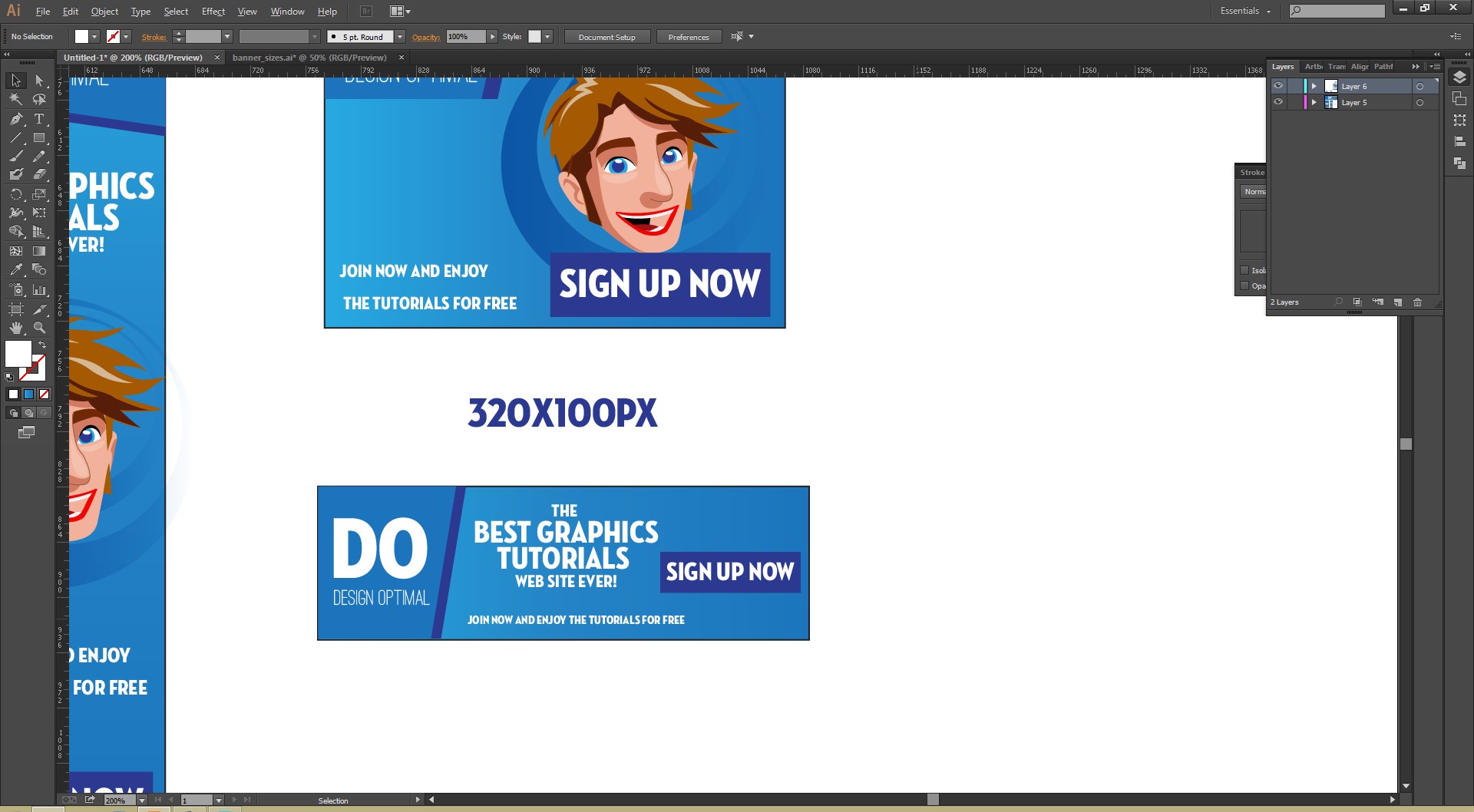
Task: Check the Opacity knockout checkbox
Action: click(1244, 286)
